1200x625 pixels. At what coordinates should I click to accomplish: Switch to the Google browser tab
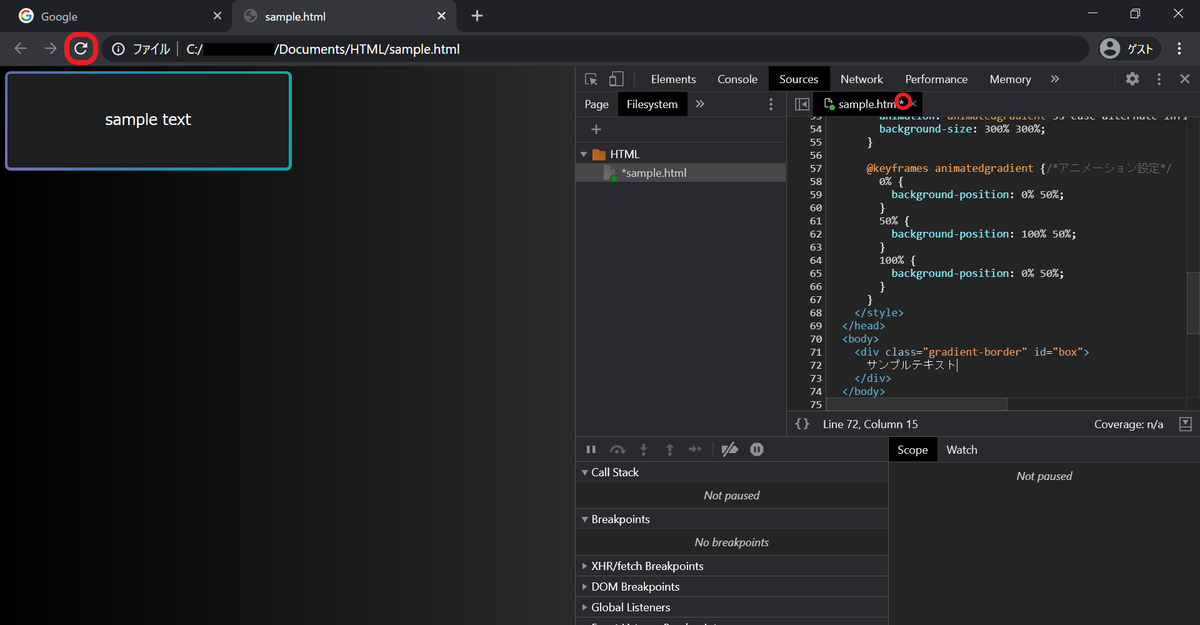pos(117,17)
